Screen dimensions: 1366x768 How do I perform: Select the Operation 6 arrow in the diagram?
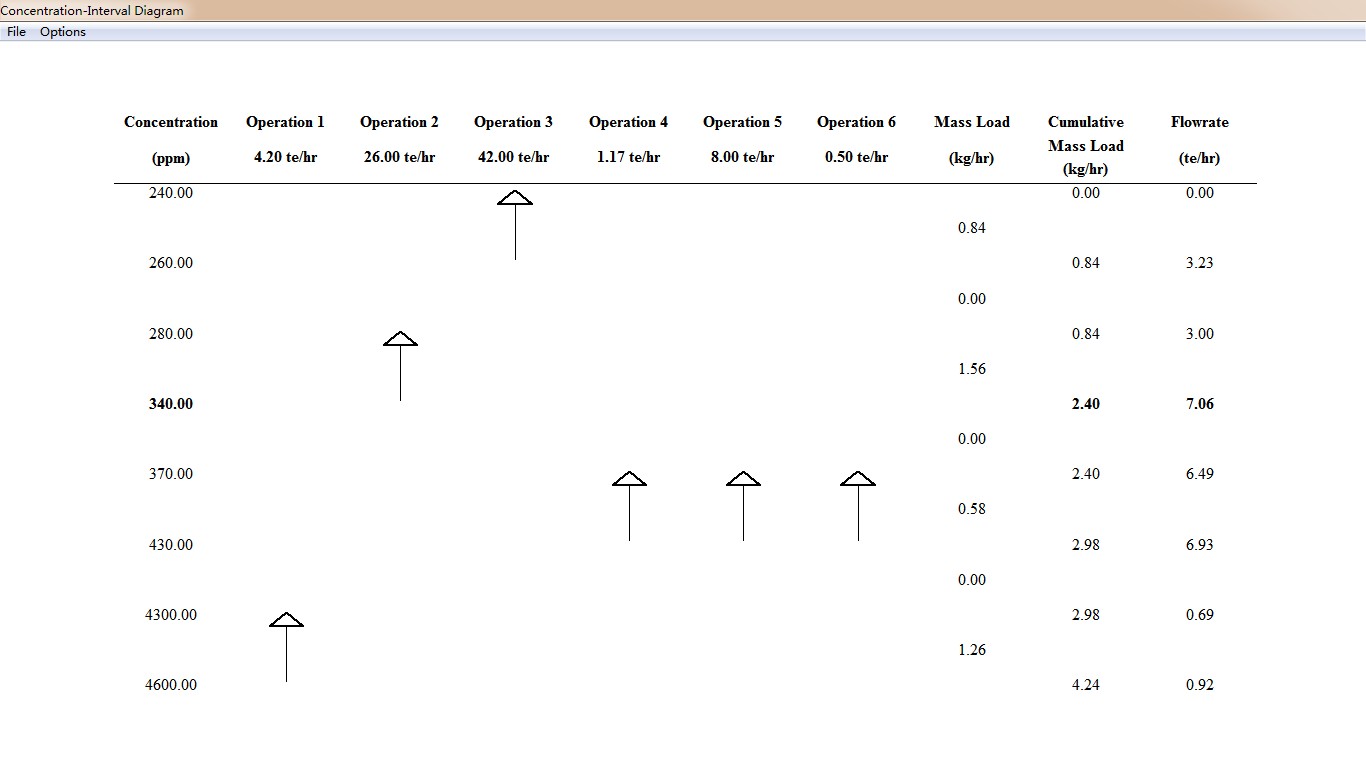[858, 506]
